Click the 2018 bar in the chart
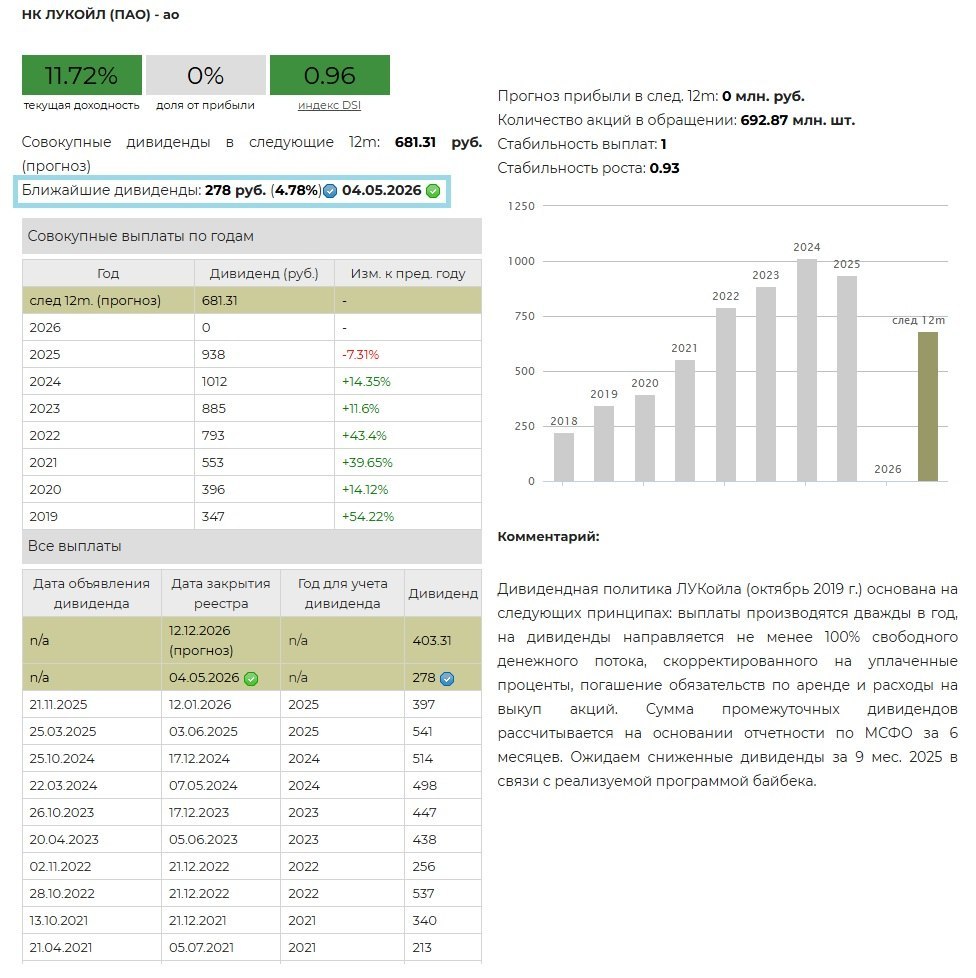Image resolution: width=976 pixels, height=978 pixels. (x=564, y=456)
